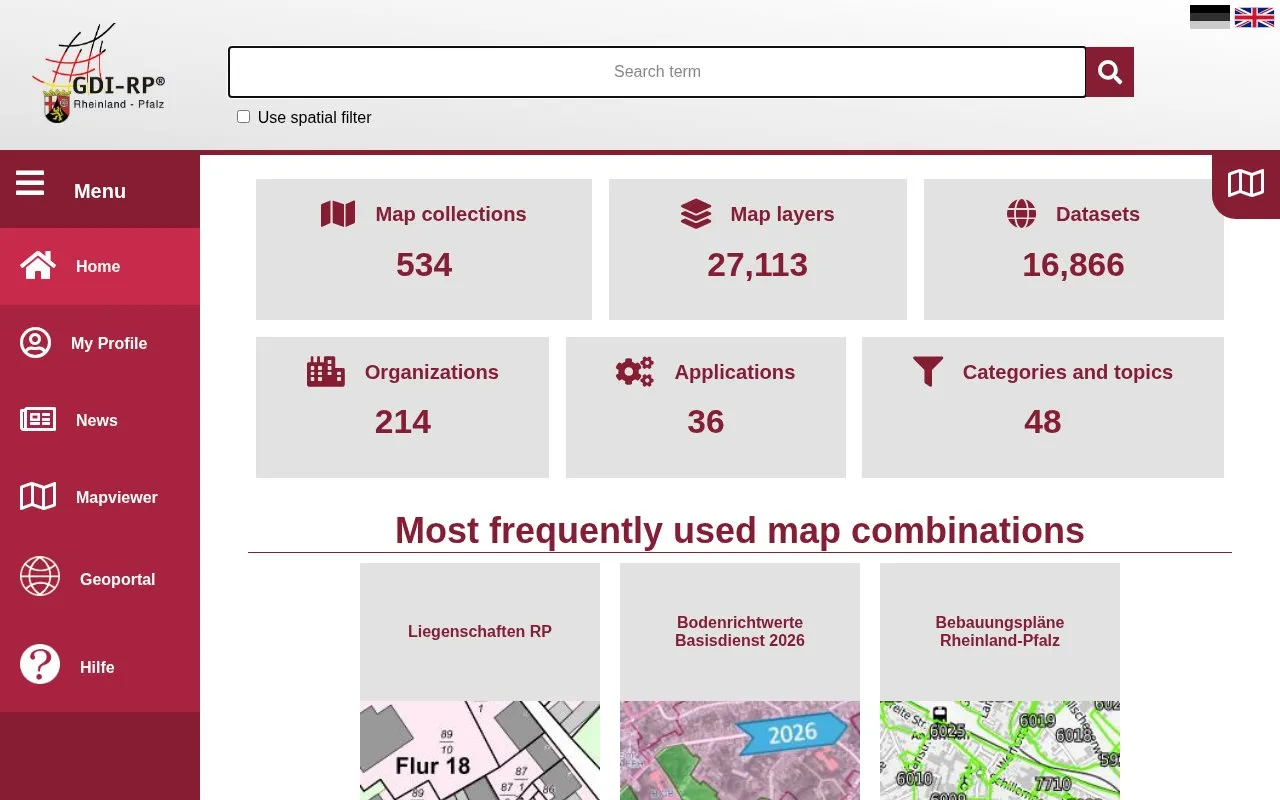
Task: Open Mapviewer from the sidebar
Action: (100, 497)
